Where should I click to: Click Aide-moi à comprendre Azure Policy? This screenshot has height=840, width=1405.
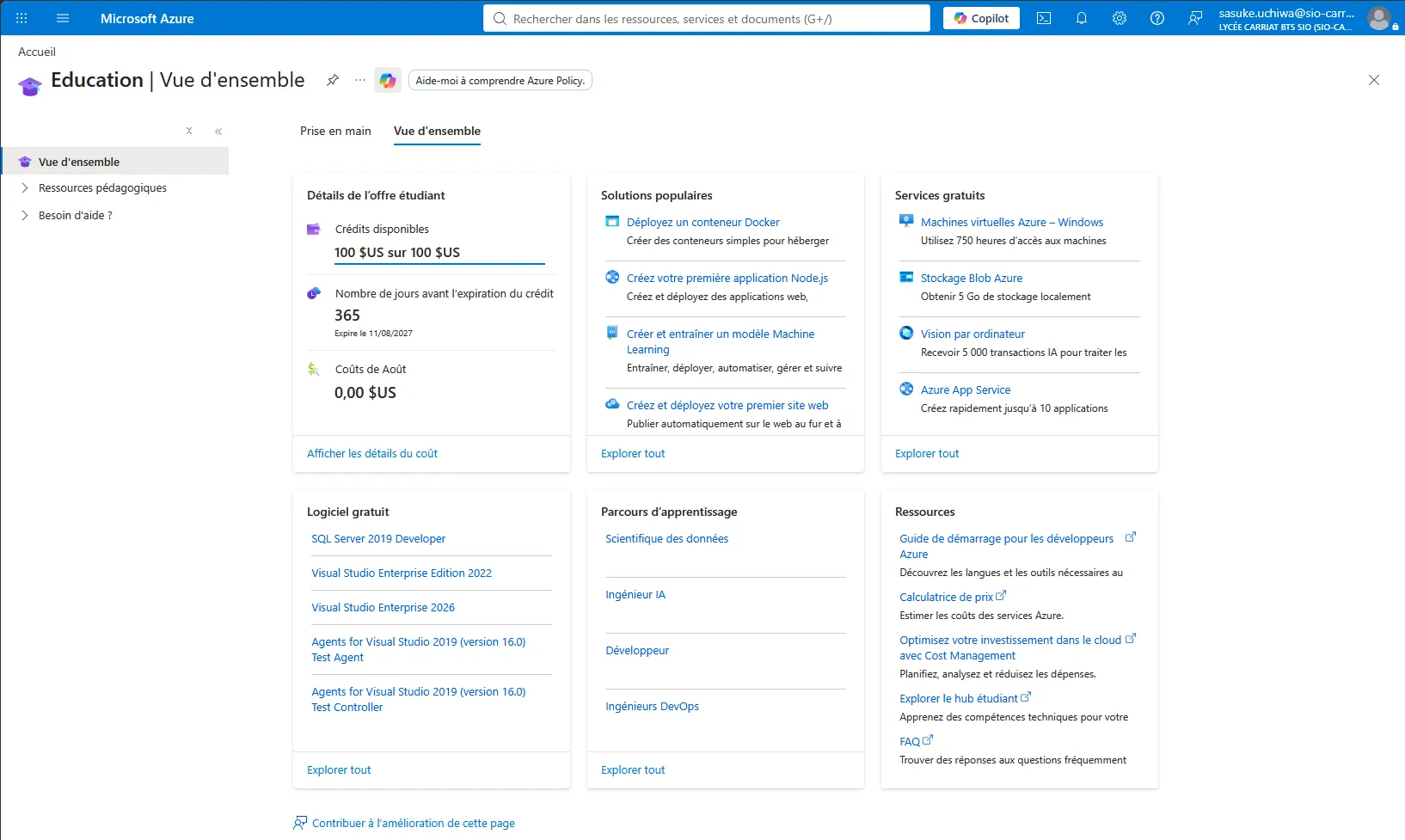point(500,80)
